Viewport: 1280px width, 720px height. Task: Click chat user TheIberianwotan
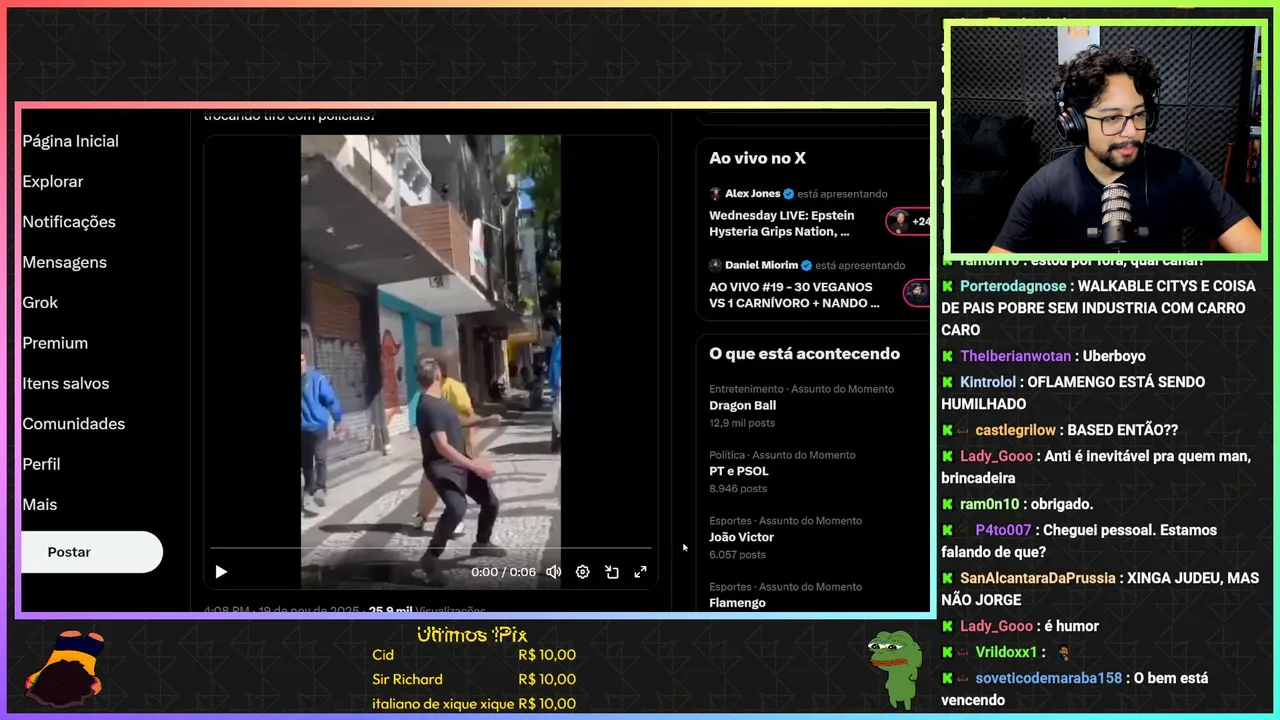tap(1017, 356)
